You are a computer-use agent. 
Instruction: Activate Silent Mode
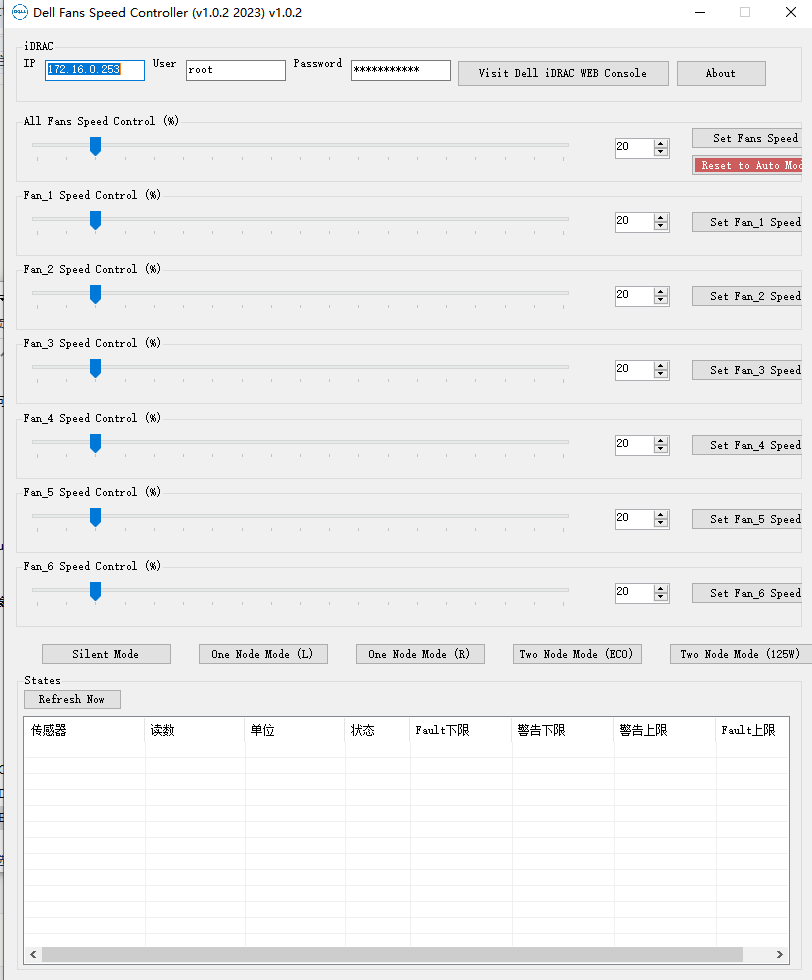[x=106, y=654]
